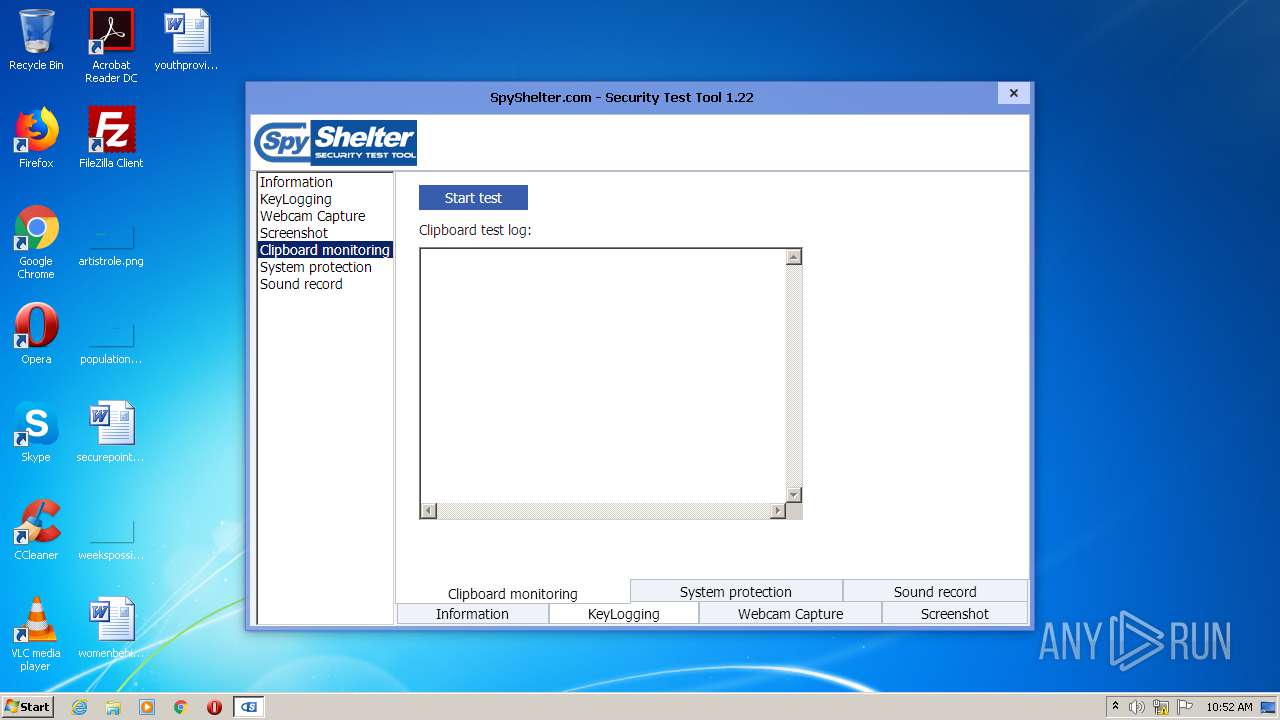Select System protection in the left list
1280x720 pixels.
[x=325, y=267]
